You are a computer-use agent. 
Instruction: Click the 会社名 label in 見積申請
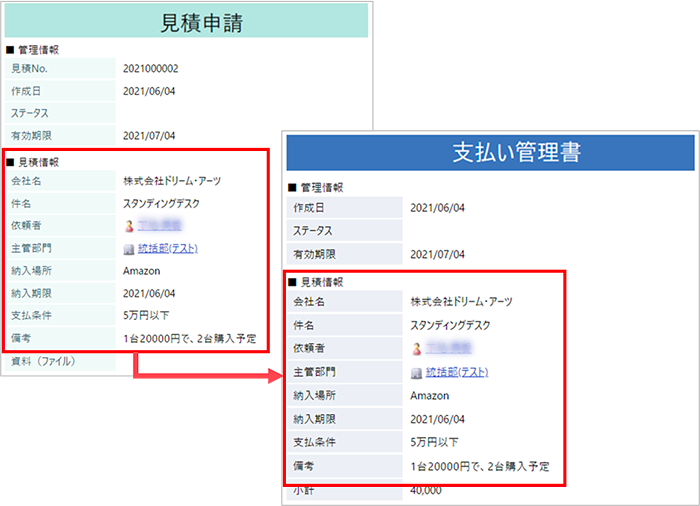point(26,181)
